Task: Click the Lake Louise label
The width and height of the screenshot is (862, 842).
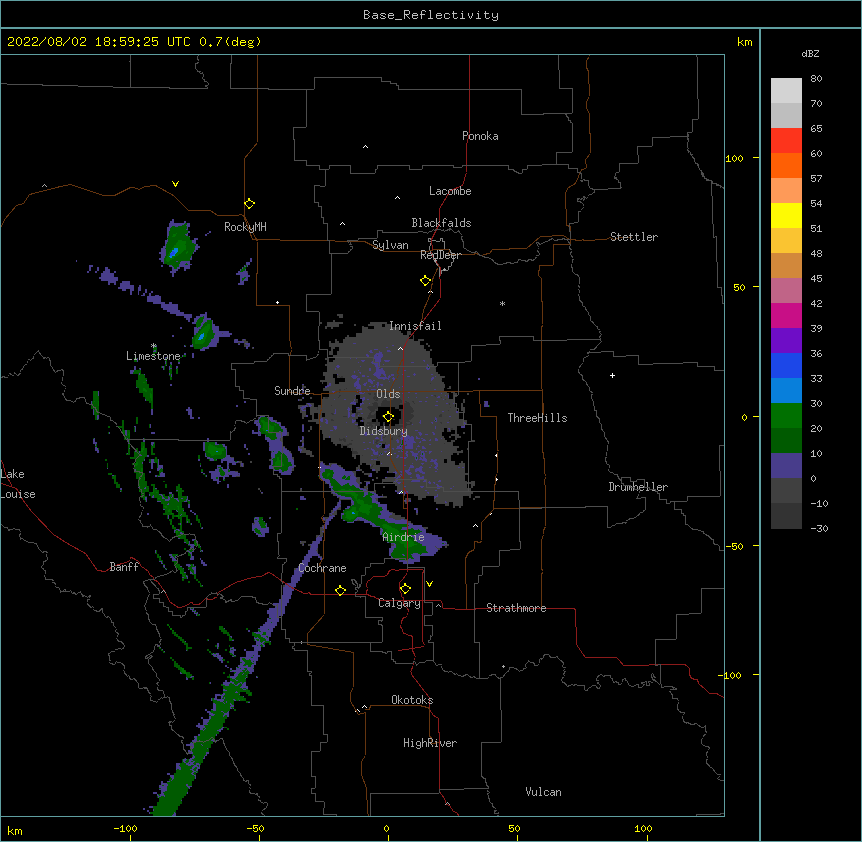Action: pyautogui.click(x=18, y=484)
